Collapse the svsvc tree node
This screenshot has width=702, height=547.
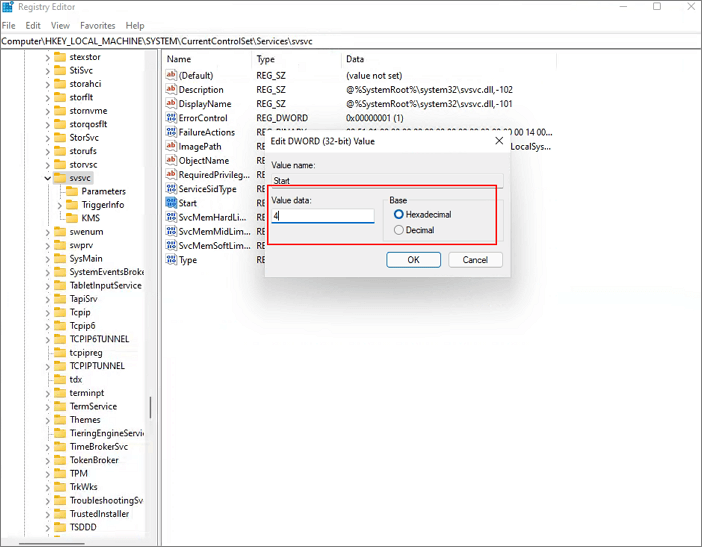point(47,178)
